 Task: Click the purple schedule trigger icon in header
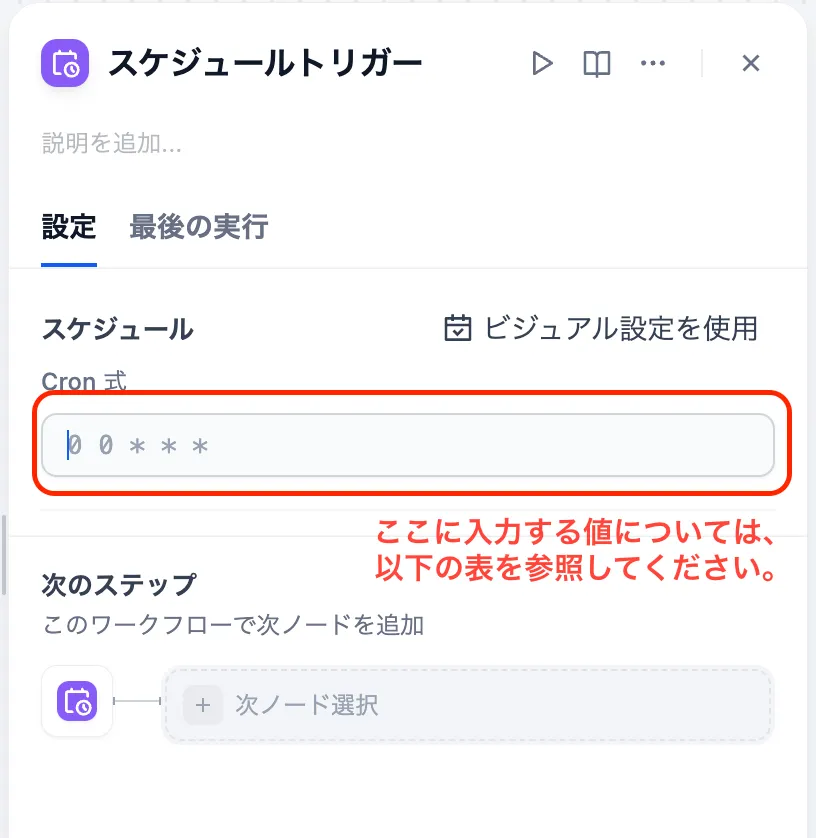65,64
